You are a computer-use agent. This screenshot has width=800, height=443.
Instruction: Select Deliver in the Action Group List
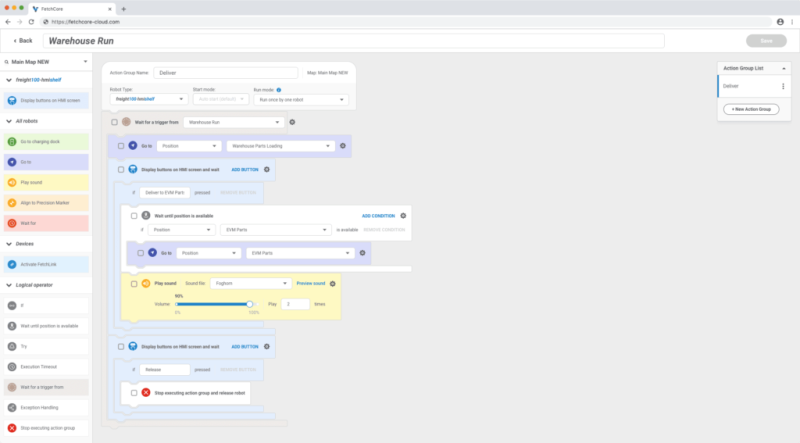(x=740, y=87)
